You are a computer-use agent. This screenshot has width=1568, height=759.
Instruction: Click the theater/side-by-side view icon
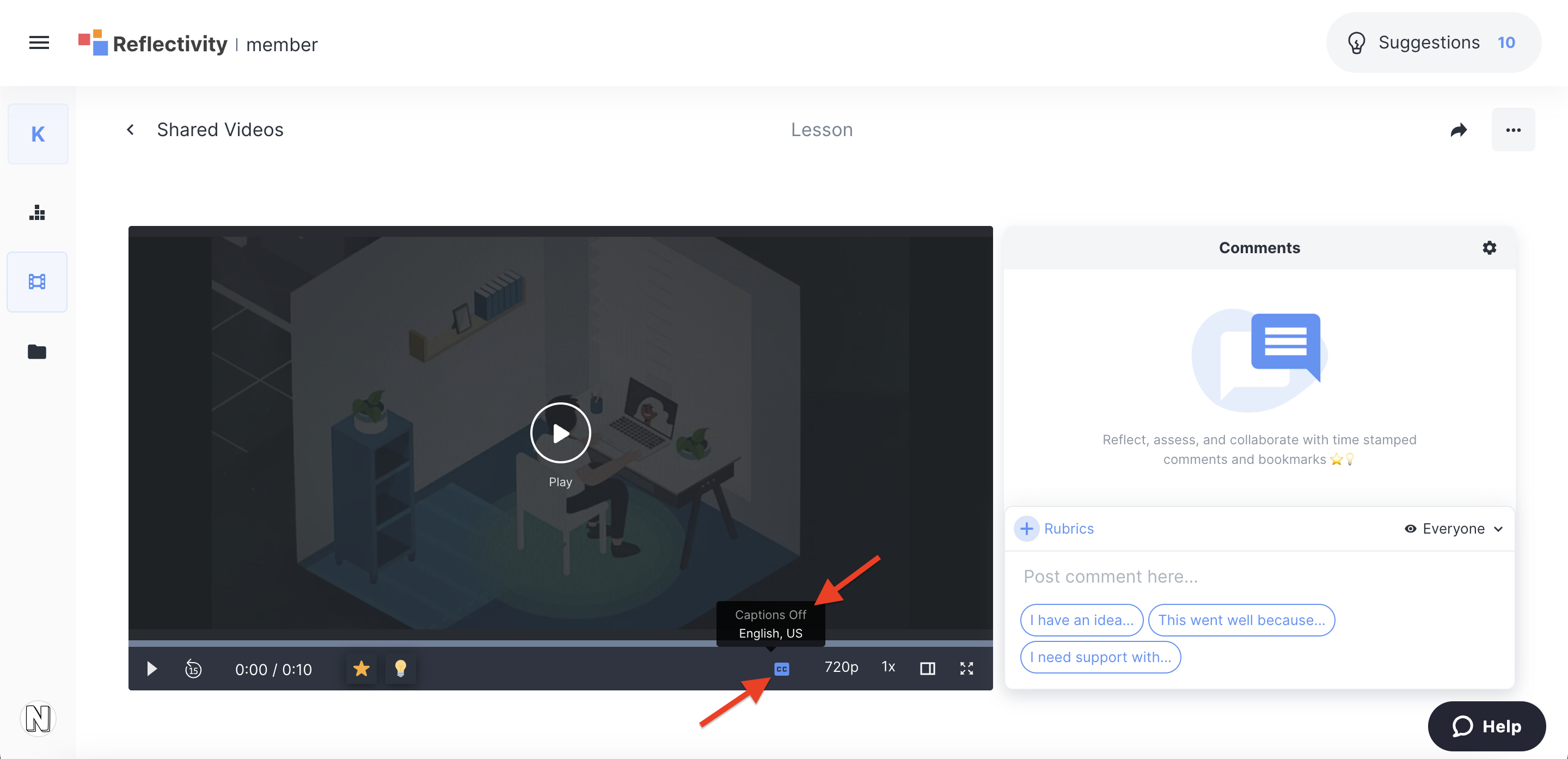pos(929,668)
